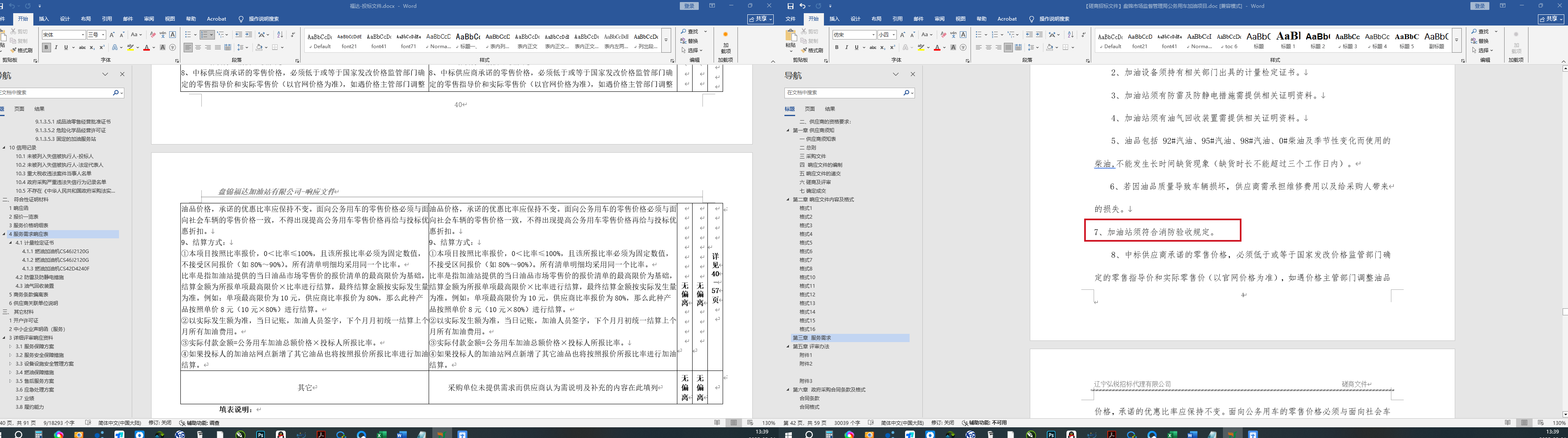Click text highlight color in left window

[130, 47]
